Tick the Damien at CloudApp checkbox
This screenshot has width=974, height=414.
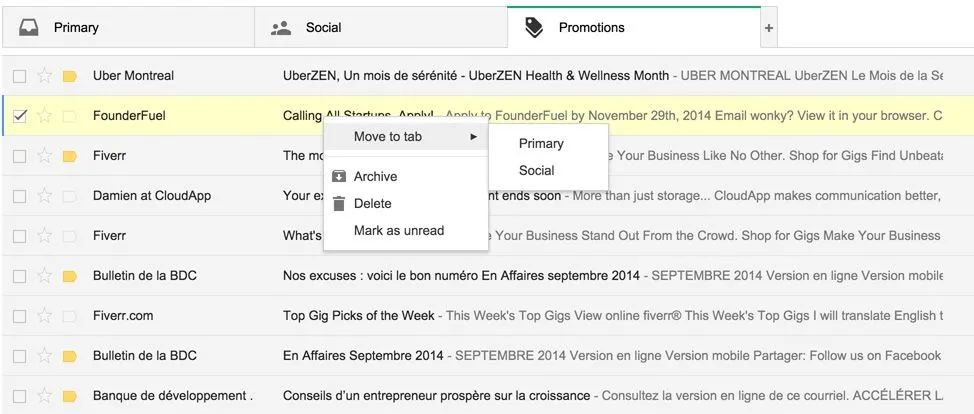coord(19,196)
